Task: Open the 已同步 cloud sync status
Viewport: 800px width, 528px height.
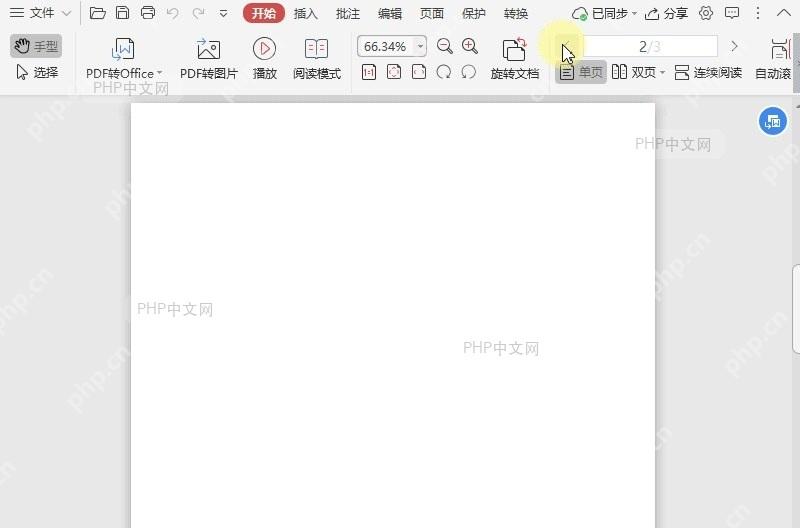Action: pyautogui.click(x=605, y=14)
